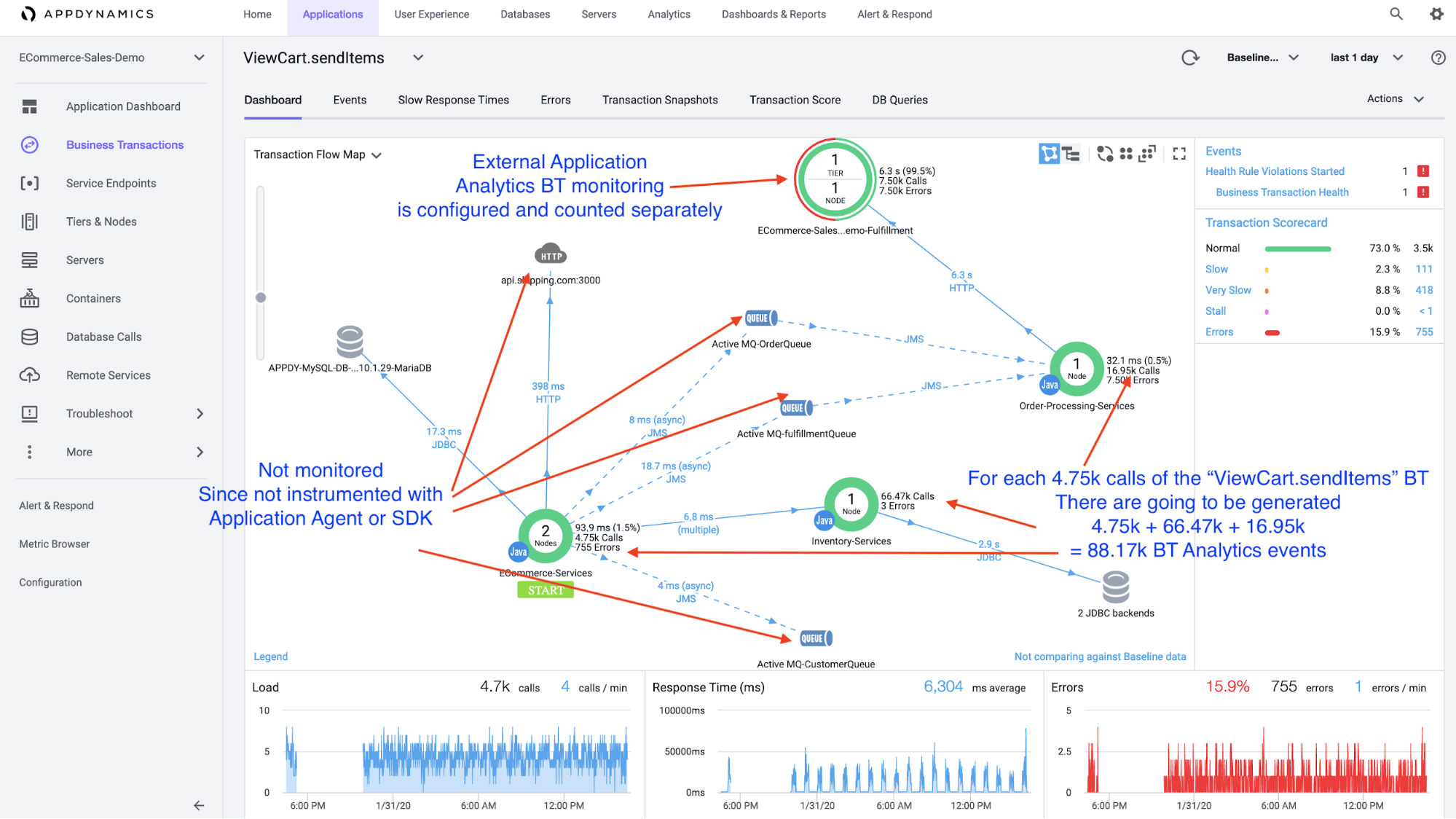Expand the Troubleshoot submenu arrow
This screenshot has height=819, width=1456.
click(200, 414)
